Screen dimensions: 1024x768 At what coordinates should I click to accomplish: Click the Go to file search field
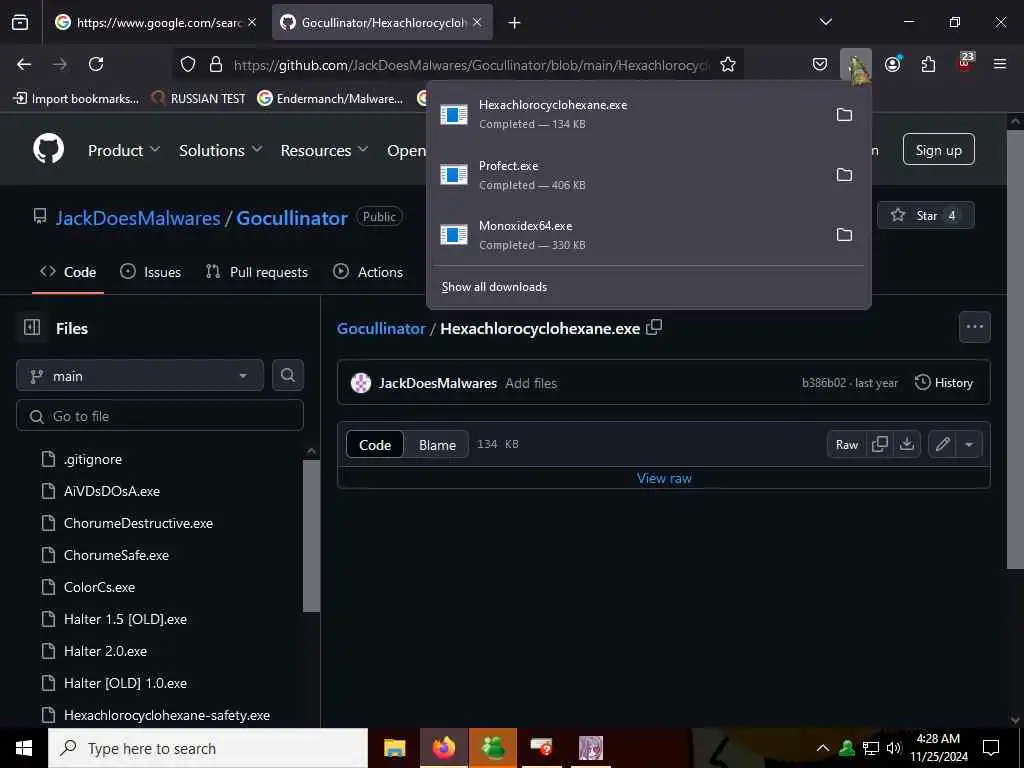pyautogui.click(x=160, y=415)
